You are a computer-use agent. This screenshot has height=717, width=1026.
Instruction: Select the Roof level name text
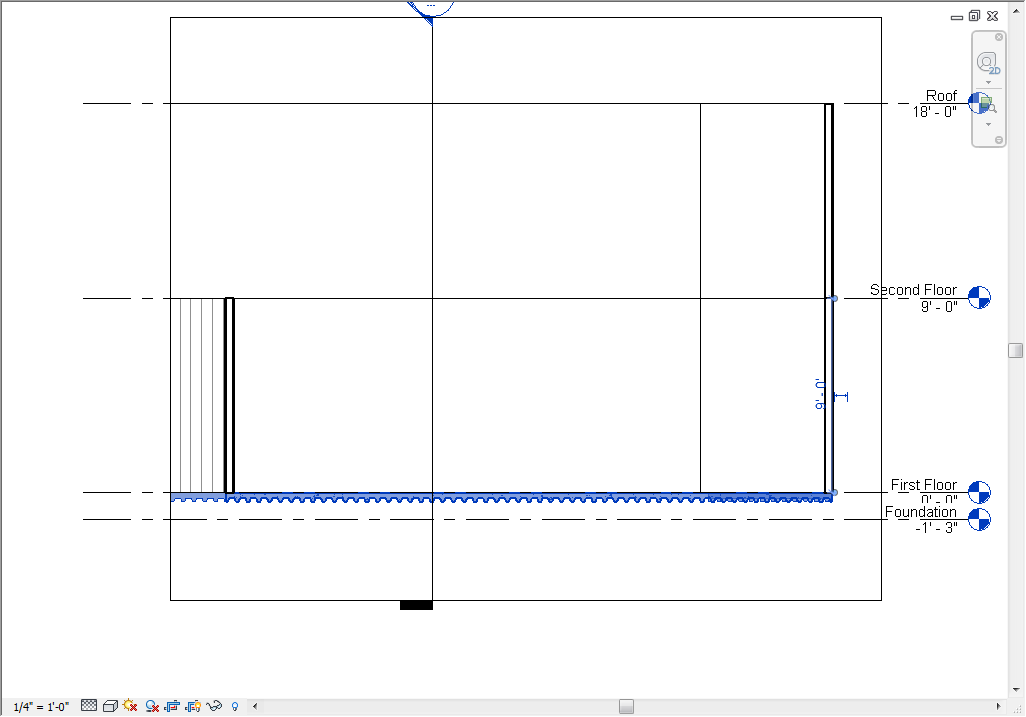(941, 96)
